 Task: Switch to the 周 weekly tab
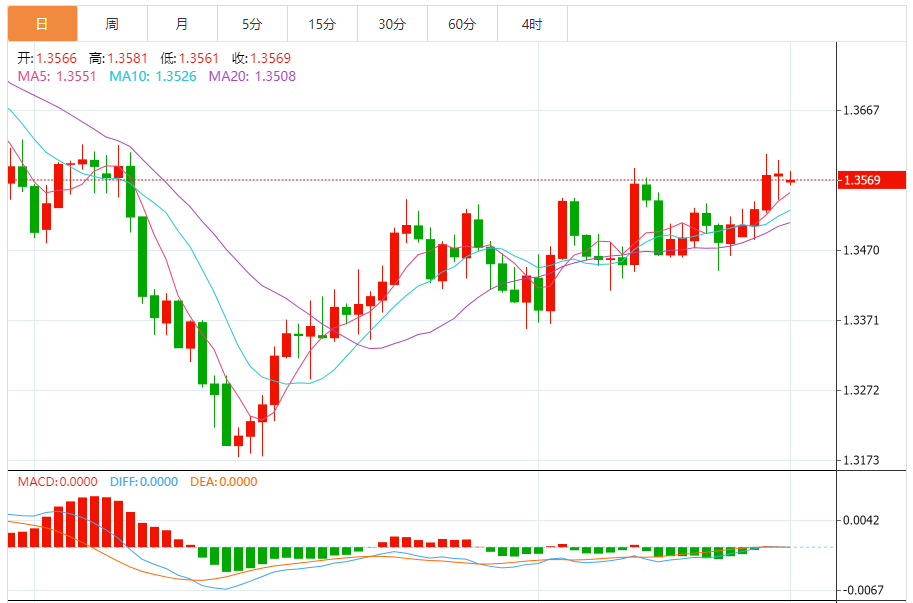pyautogui.click(x=112, y=24)
